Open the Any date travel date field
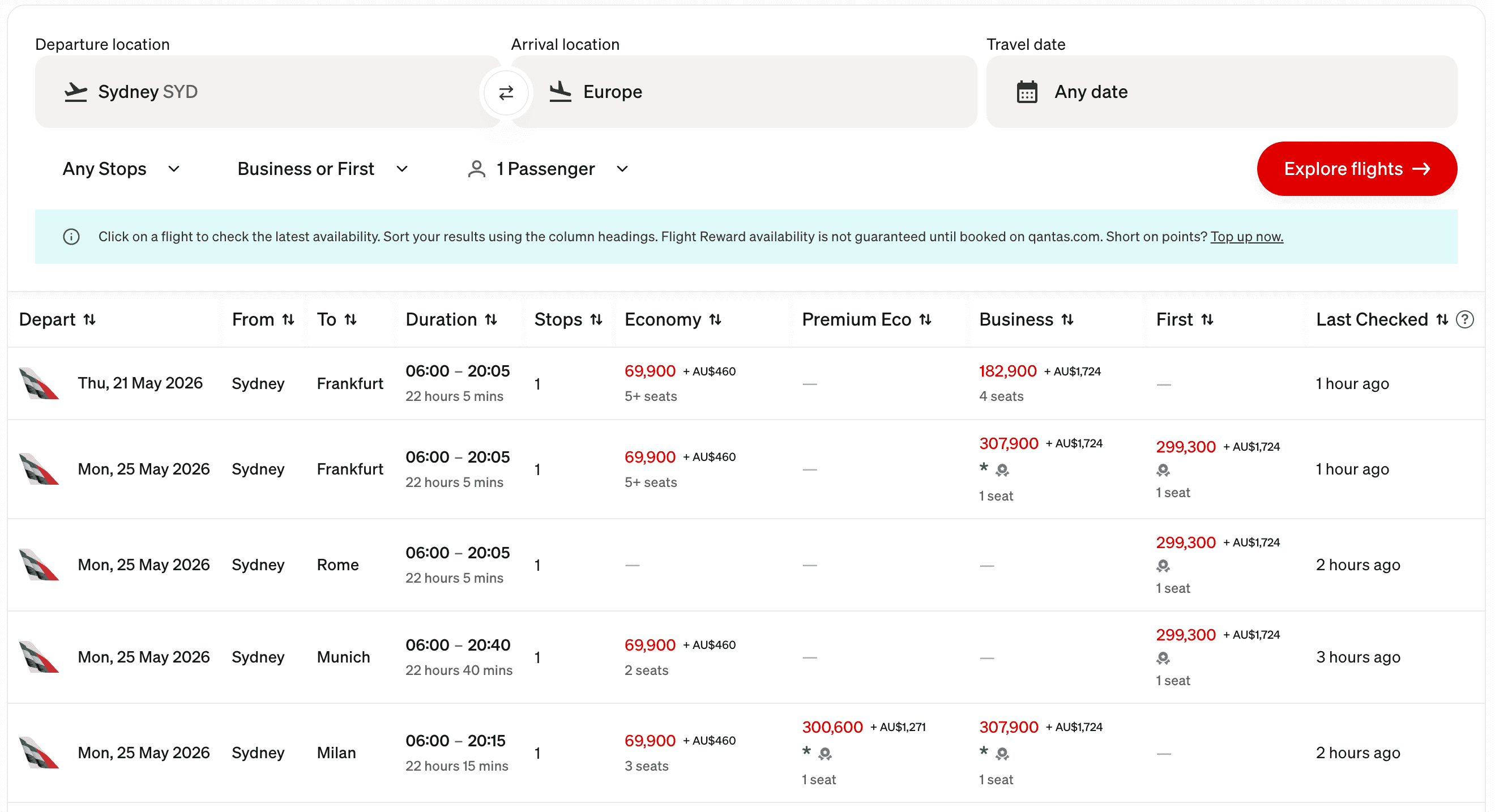 (x=1221, y=92)
